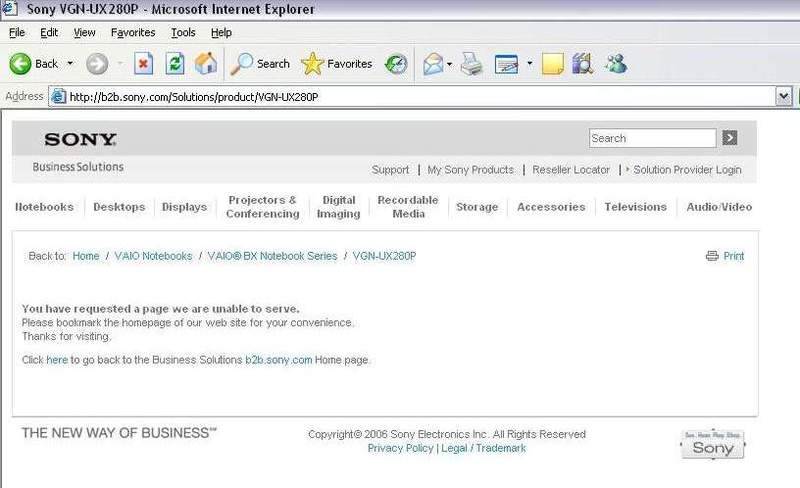Click the Mail envelope icon
Viewport: 800px width, 488px height.
click(433, 64)
